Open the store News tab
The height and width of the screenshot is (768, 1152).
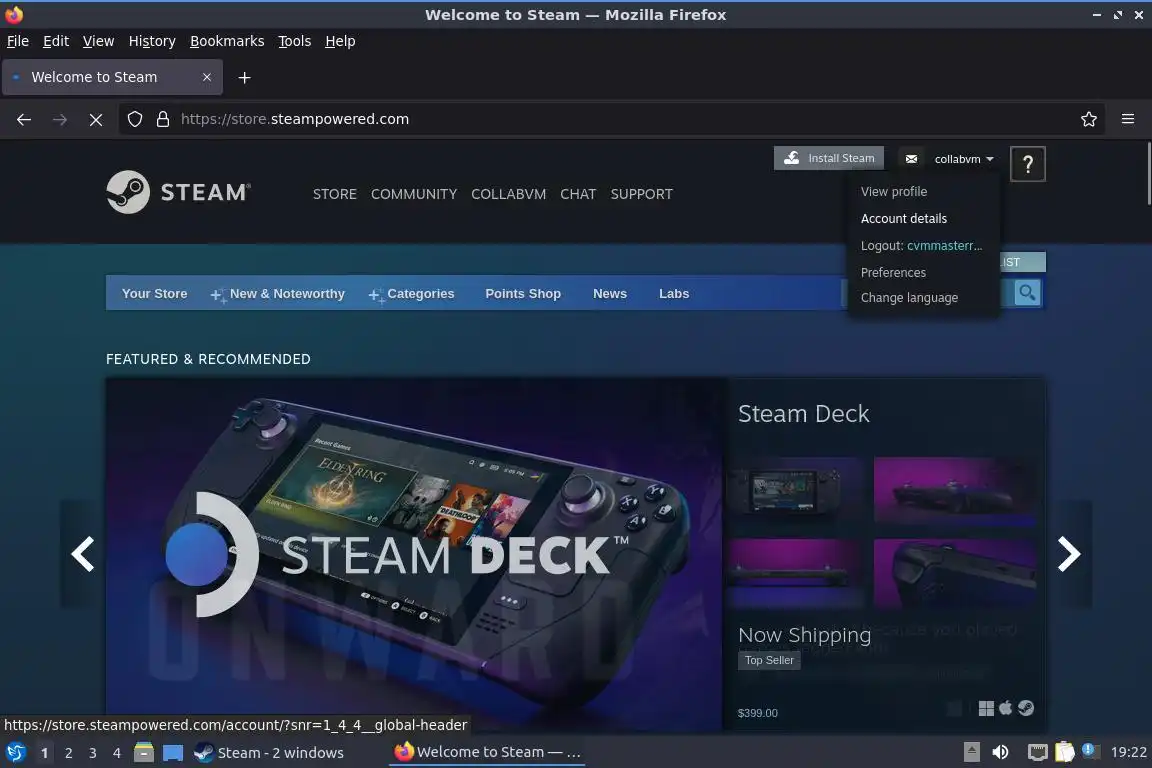(x=610, y=294)
